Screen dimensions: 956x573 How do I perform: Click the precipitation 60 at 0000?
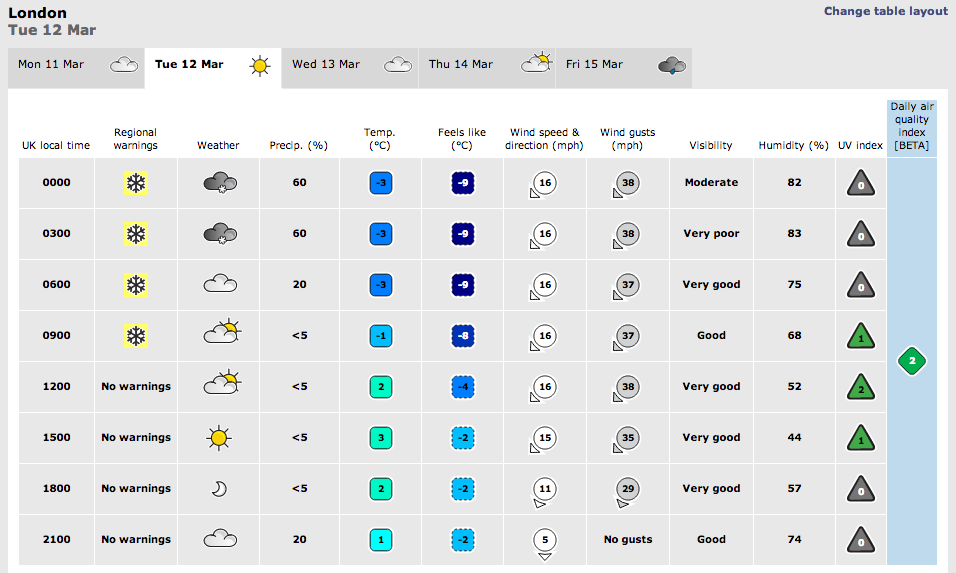point(299,182)
